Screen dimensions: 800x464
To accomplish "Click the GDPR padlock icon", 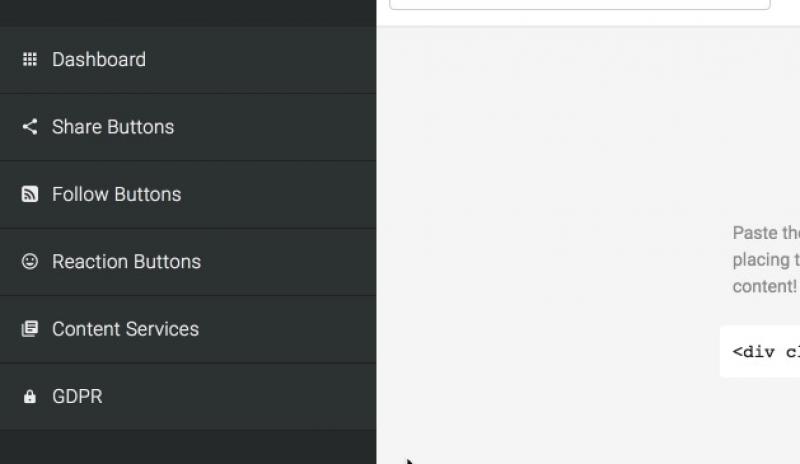I will click(30, 397).
